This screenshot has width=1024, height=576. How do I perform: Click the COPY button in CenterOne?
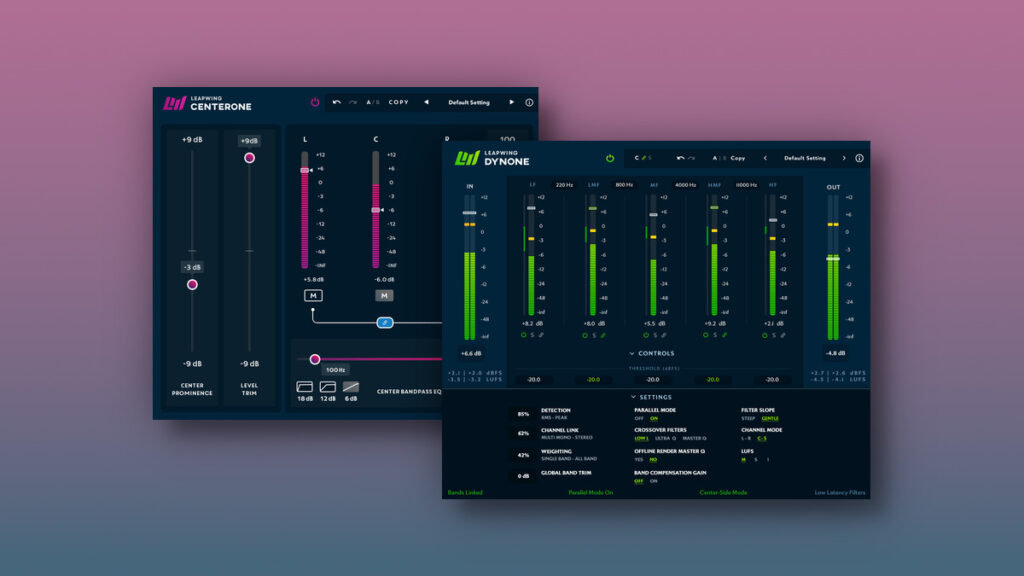(399, 102)
